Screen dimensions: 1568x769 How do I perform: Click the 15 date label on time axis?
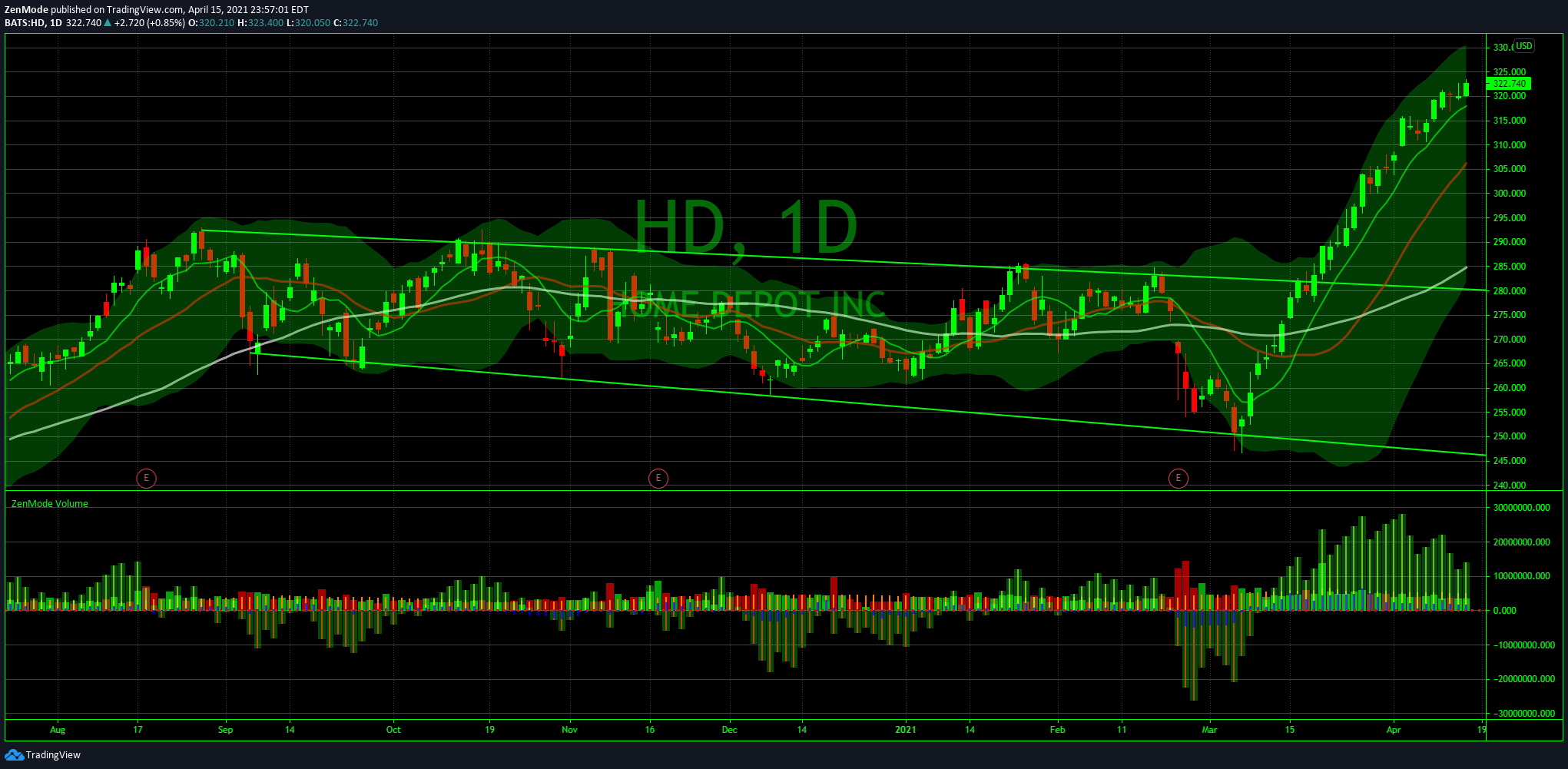point(1290,730)
